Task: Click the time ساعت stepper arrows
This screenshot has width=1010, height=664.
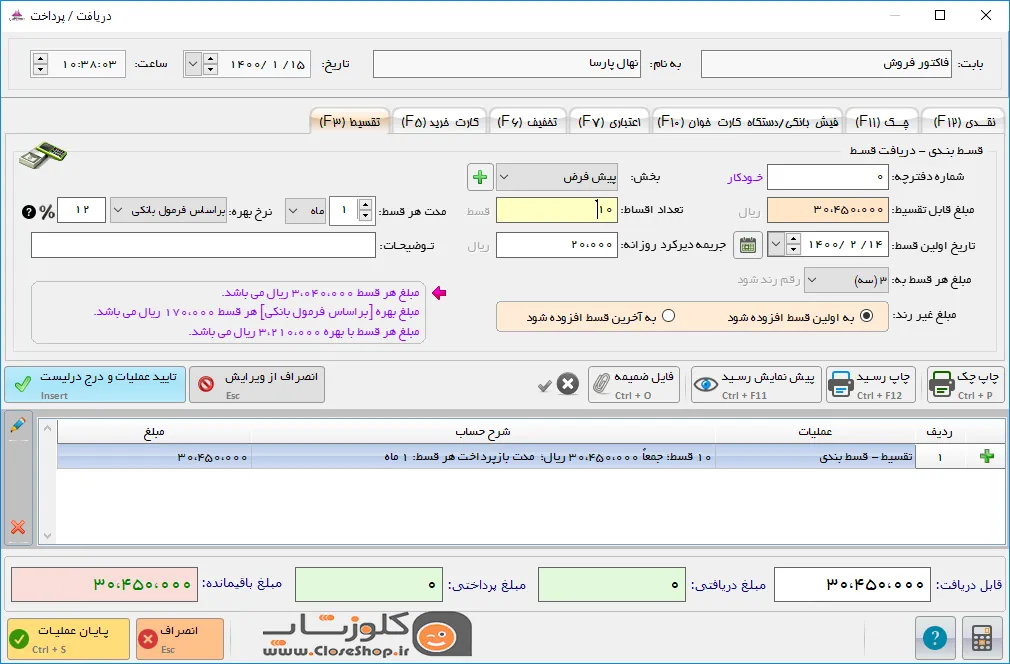Action: (40, 64)
